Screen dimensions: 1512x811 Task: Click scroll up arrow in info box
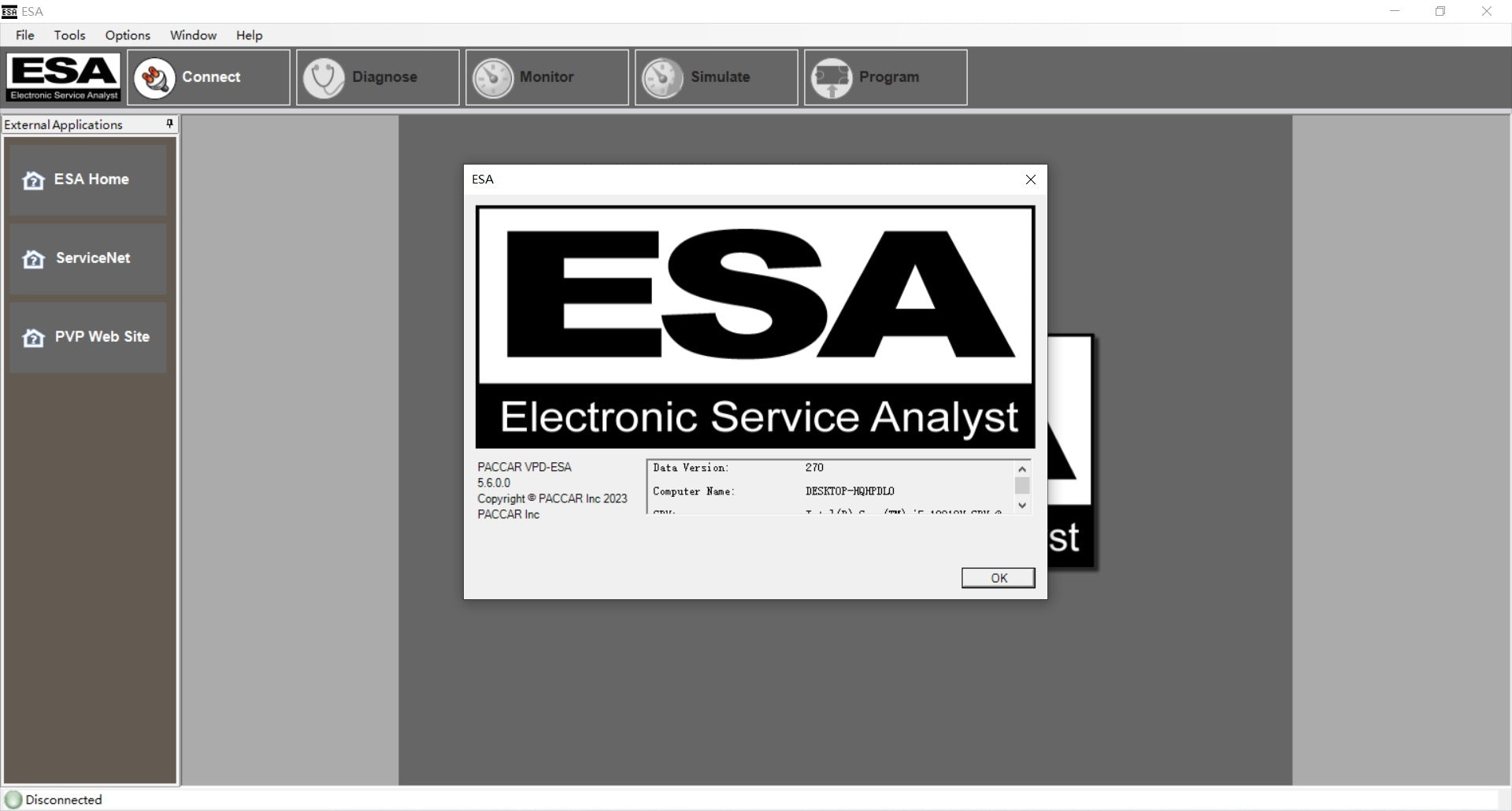tap(1022, 468)
